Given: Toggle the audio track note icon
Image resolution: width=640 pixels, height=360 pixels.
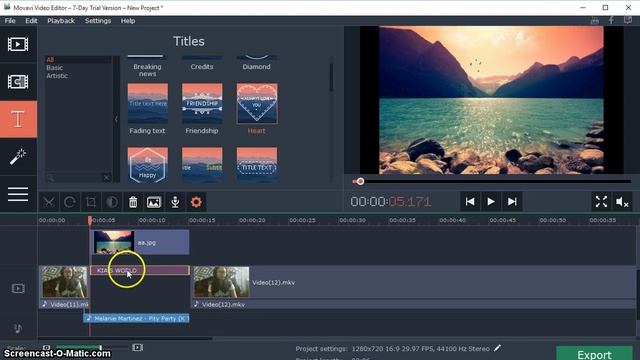Looking at the screenshot, I should tap(18, 328).
